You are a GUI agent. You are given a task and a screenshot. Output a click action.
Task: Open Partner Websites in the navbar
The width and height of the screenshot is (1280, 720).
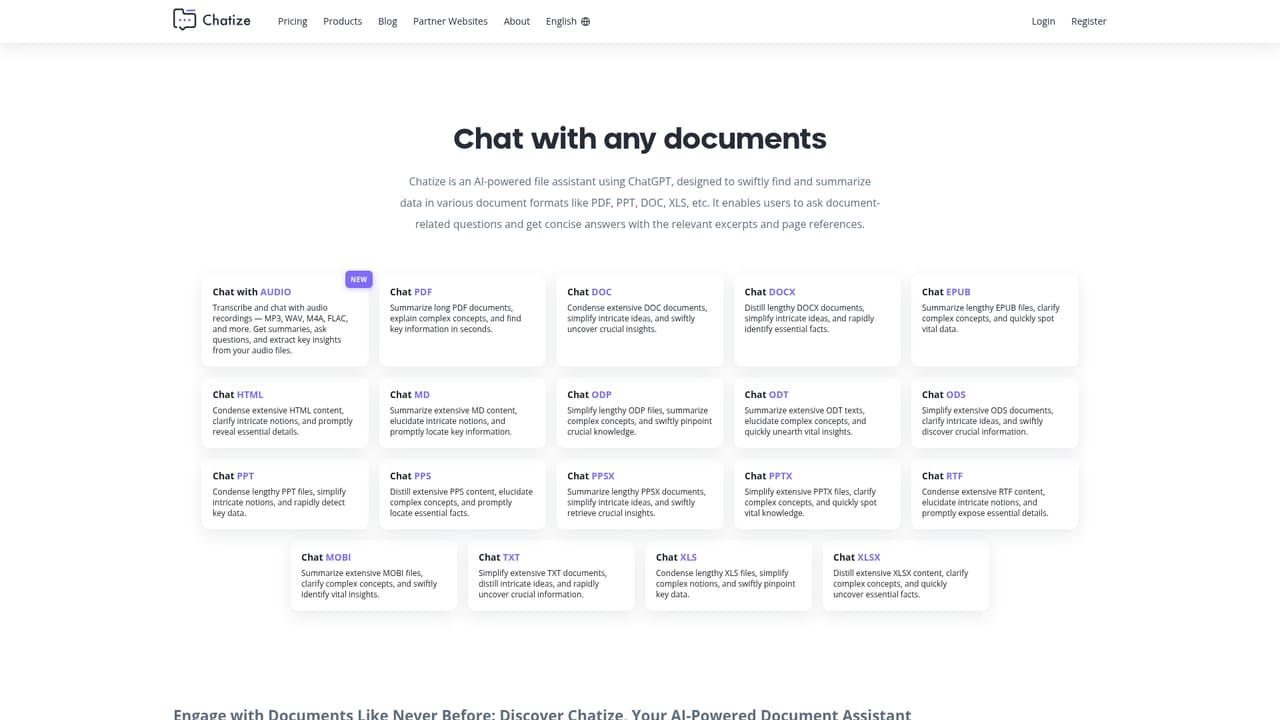click(450, 21)
